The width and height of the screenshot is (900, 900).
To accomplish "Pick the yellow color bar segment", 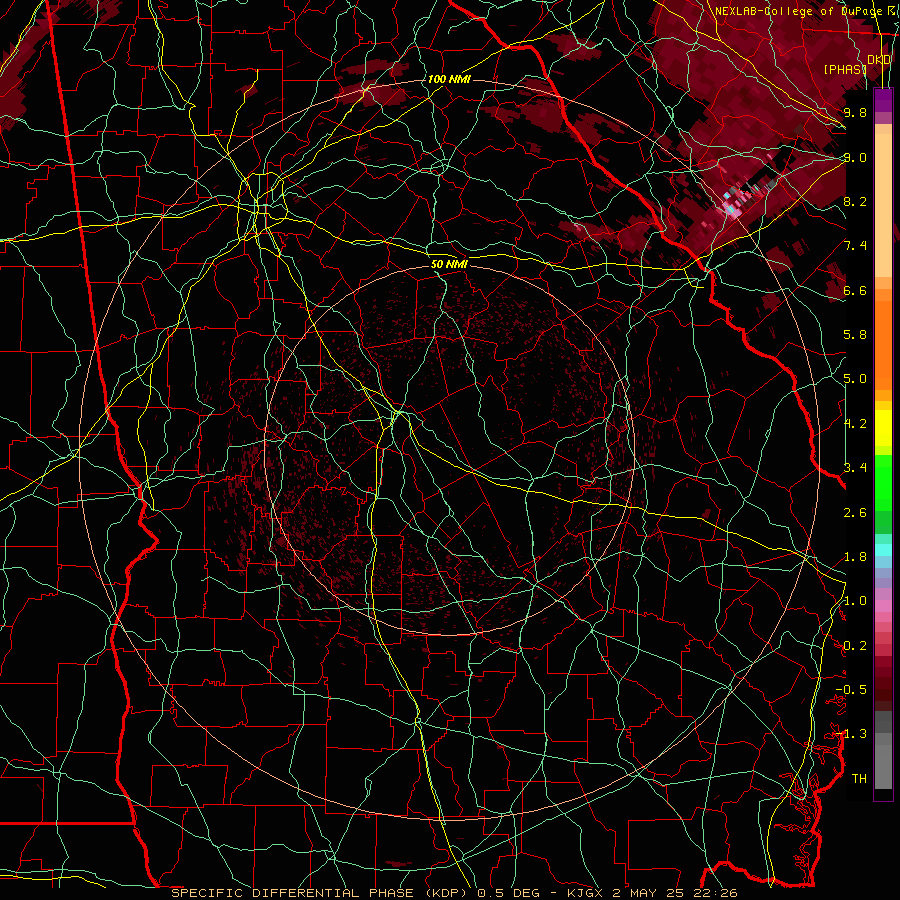I will click(883, 428).
